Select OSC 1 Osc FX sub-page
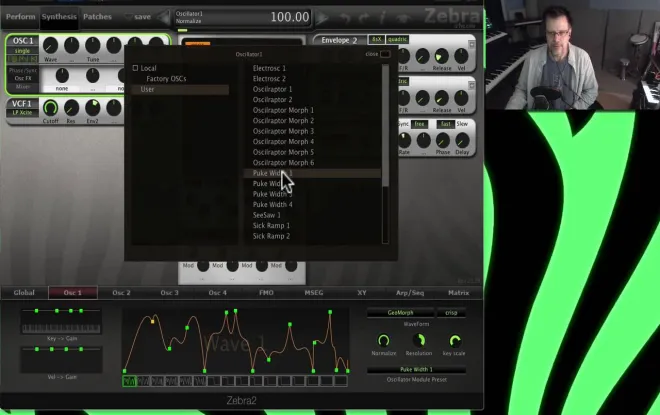 pos(23,78)
